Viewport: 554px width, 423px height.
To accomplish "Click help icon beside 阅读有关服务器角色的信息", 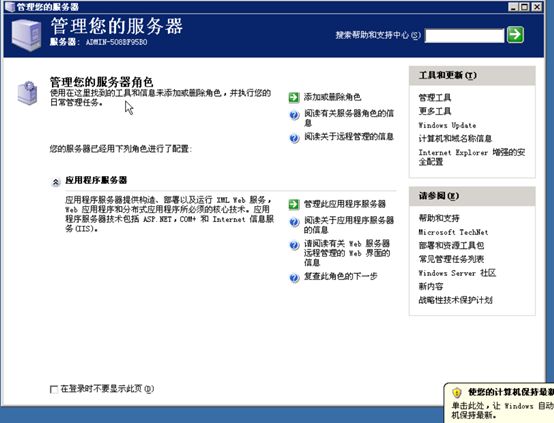I will (294, 115).
